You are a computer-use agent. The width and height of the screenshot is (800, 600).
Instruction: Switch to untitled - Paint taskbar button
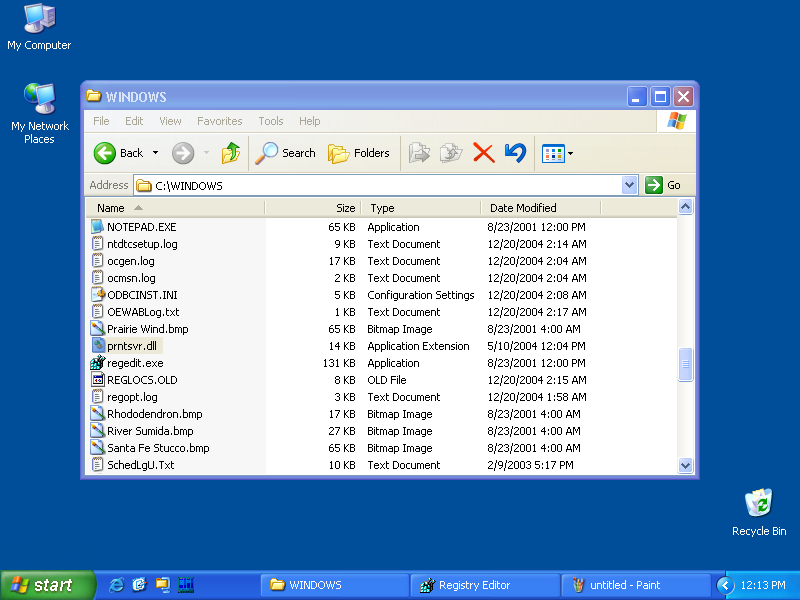[x=636, y=585]
